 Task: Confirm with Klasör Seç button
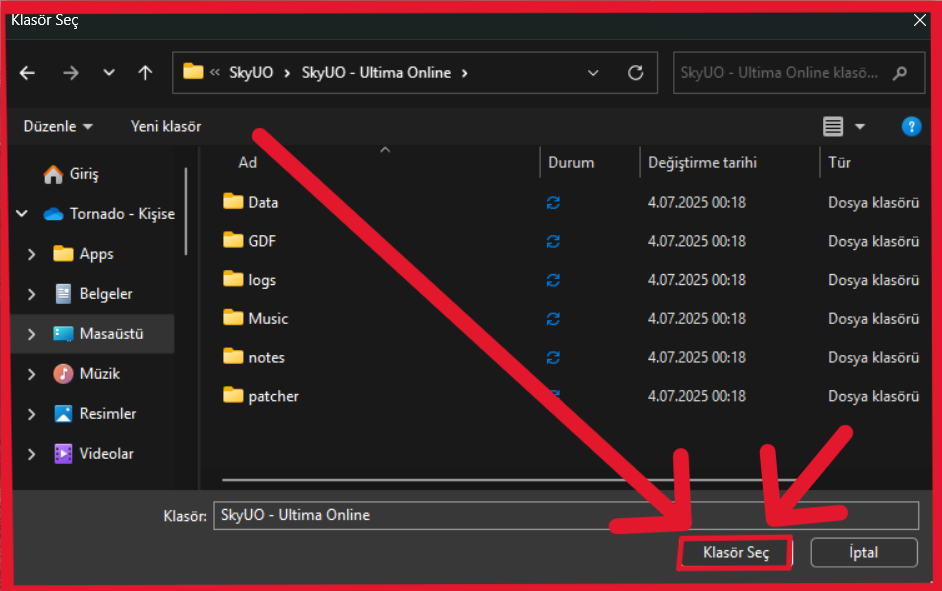(735, 553)
